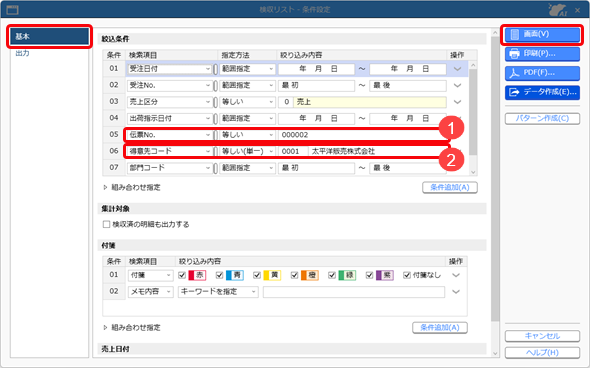Open help with ヘルプ(H) button
590x368 pixels.
[x=542, y=353]
